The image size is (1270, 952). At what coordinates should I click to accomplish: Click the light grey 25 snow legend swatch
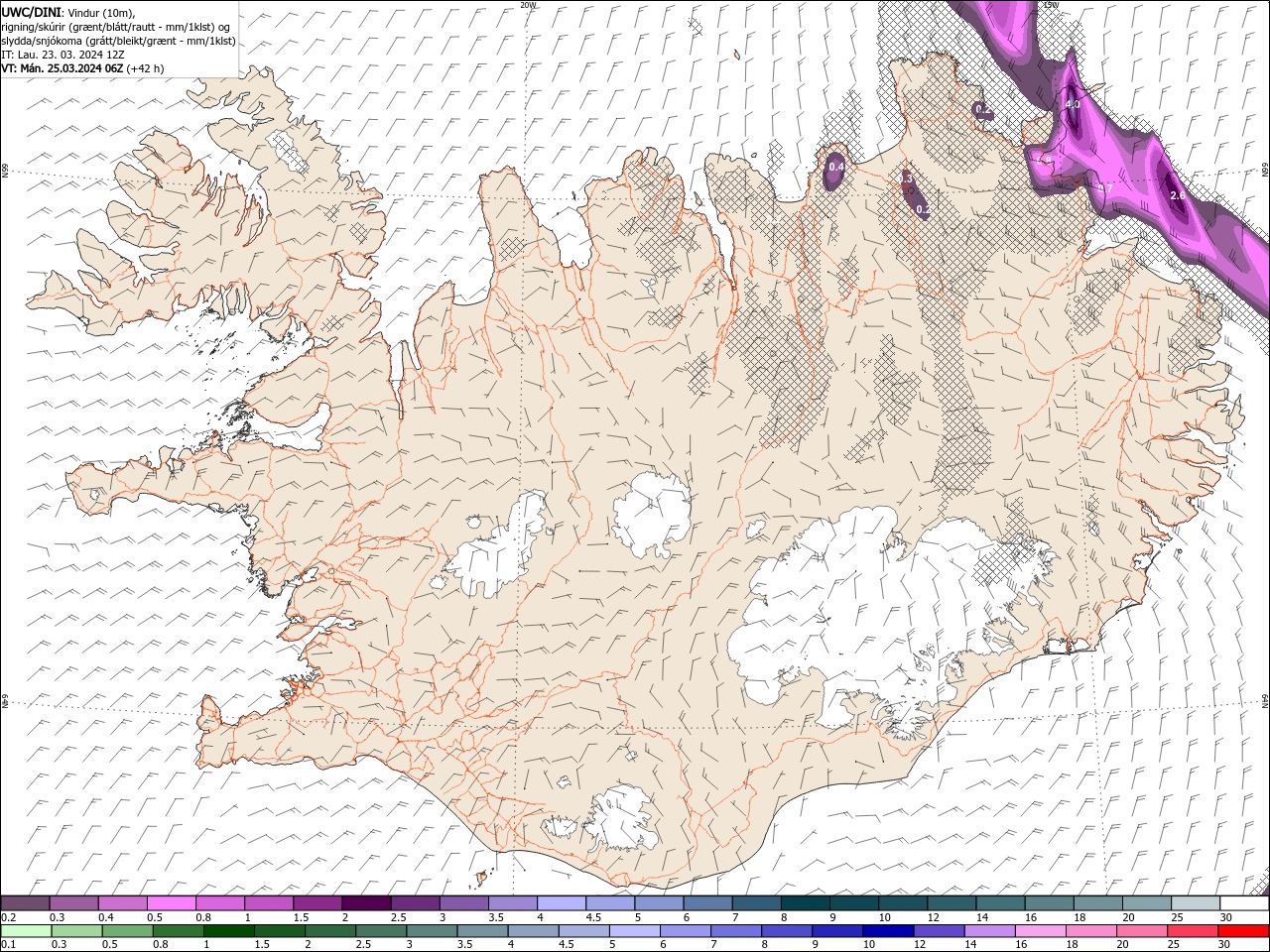pyautogui.click(x=1196, y=903)
